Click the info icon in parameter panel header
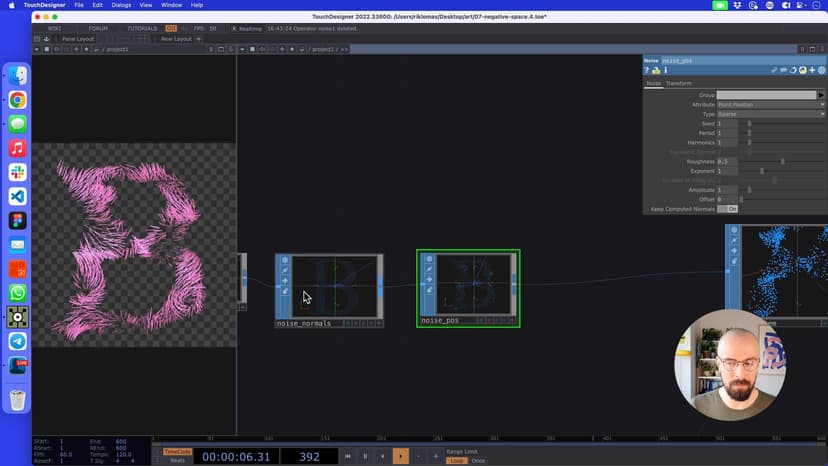 pos(665,70)
